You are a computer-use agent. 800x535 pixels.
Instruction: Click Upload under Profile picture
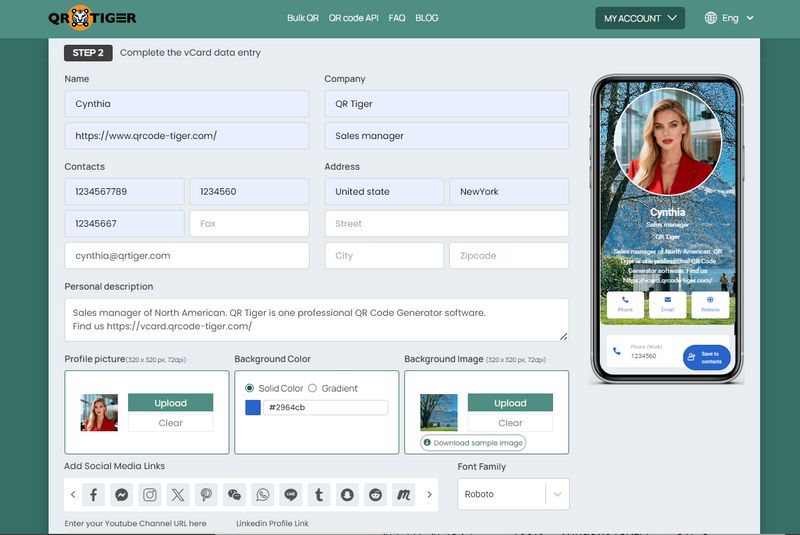[x=170, y=403]
